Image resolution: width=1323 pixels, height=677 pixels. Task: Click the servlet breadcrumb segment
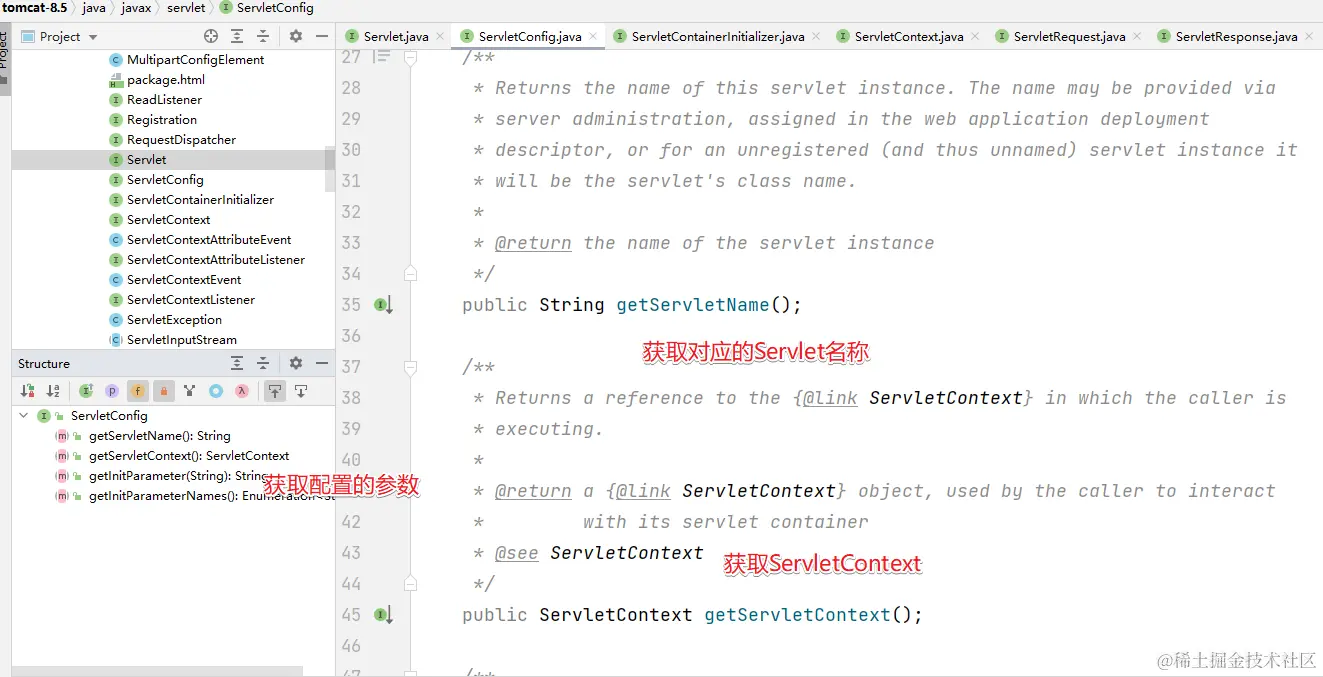click(x=186, y=8)
